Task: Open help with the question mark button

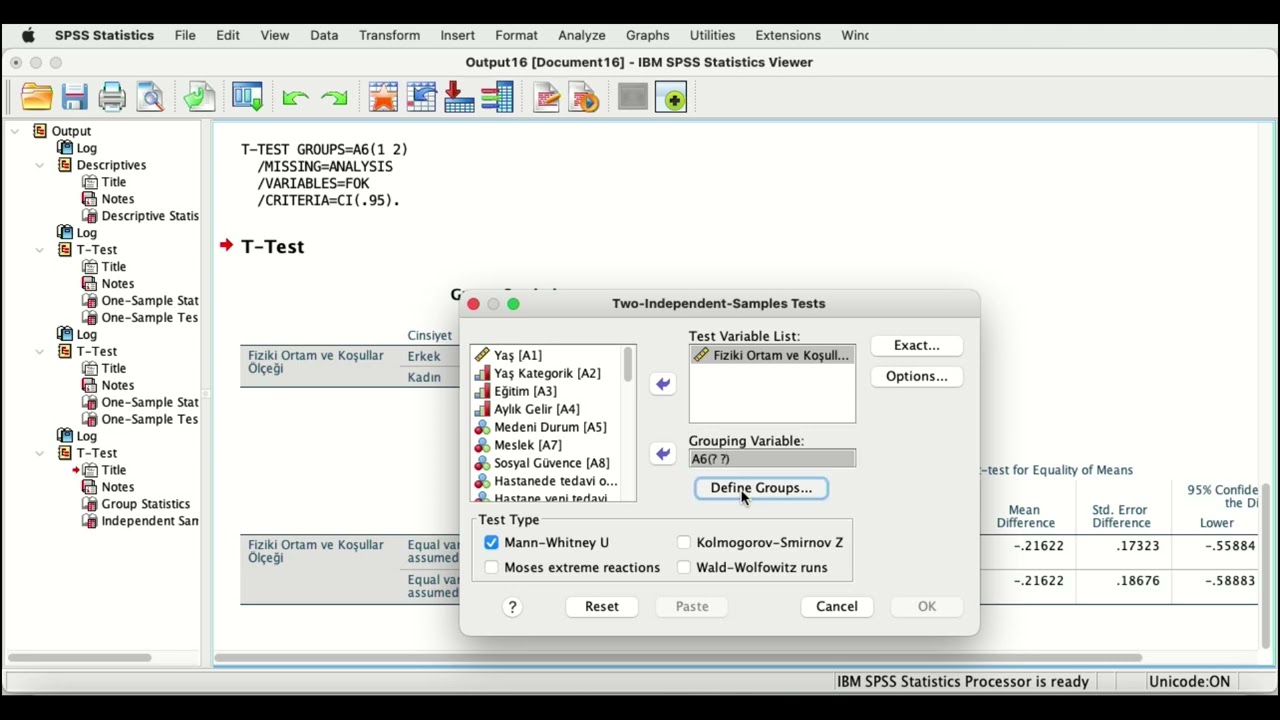Action: [x=513, y=607]
